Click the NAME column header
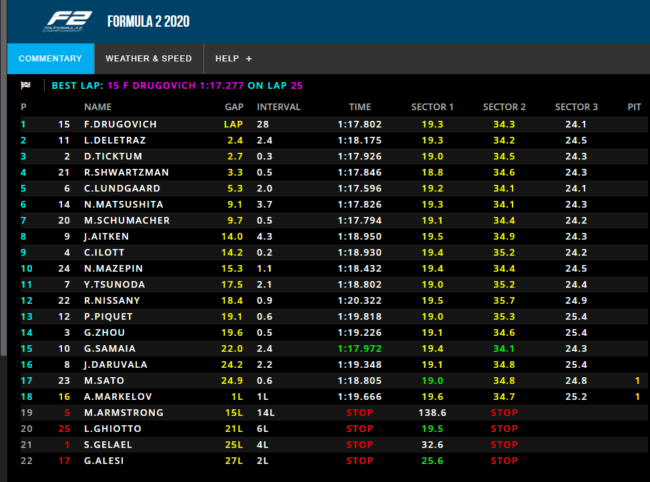The height and width of the screenshot is (482, 650). [x=98, y=107]
